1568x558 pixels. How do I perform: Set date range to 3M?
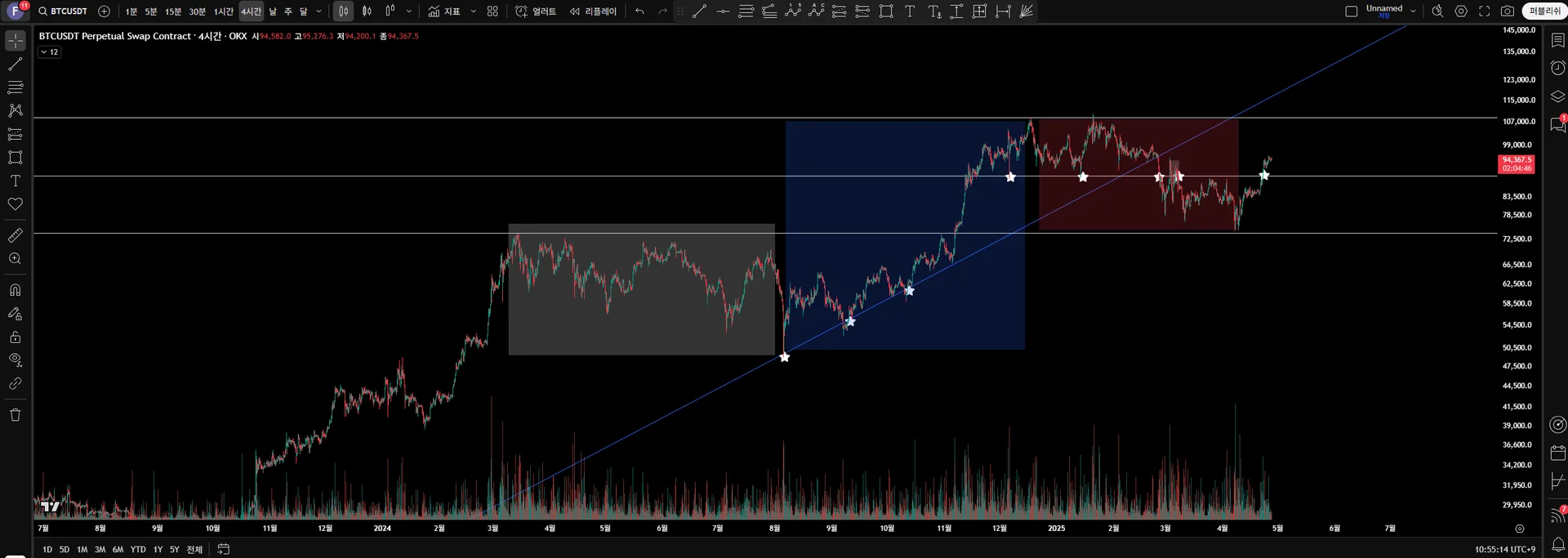click(100, 550)
